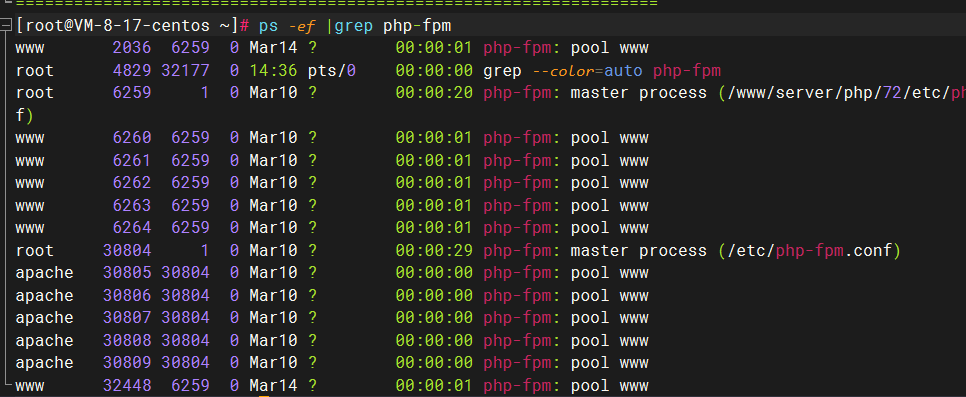
Task: Click start time 14:36 in the grep row
Action: pyautogui.click(x=273, y=71)
